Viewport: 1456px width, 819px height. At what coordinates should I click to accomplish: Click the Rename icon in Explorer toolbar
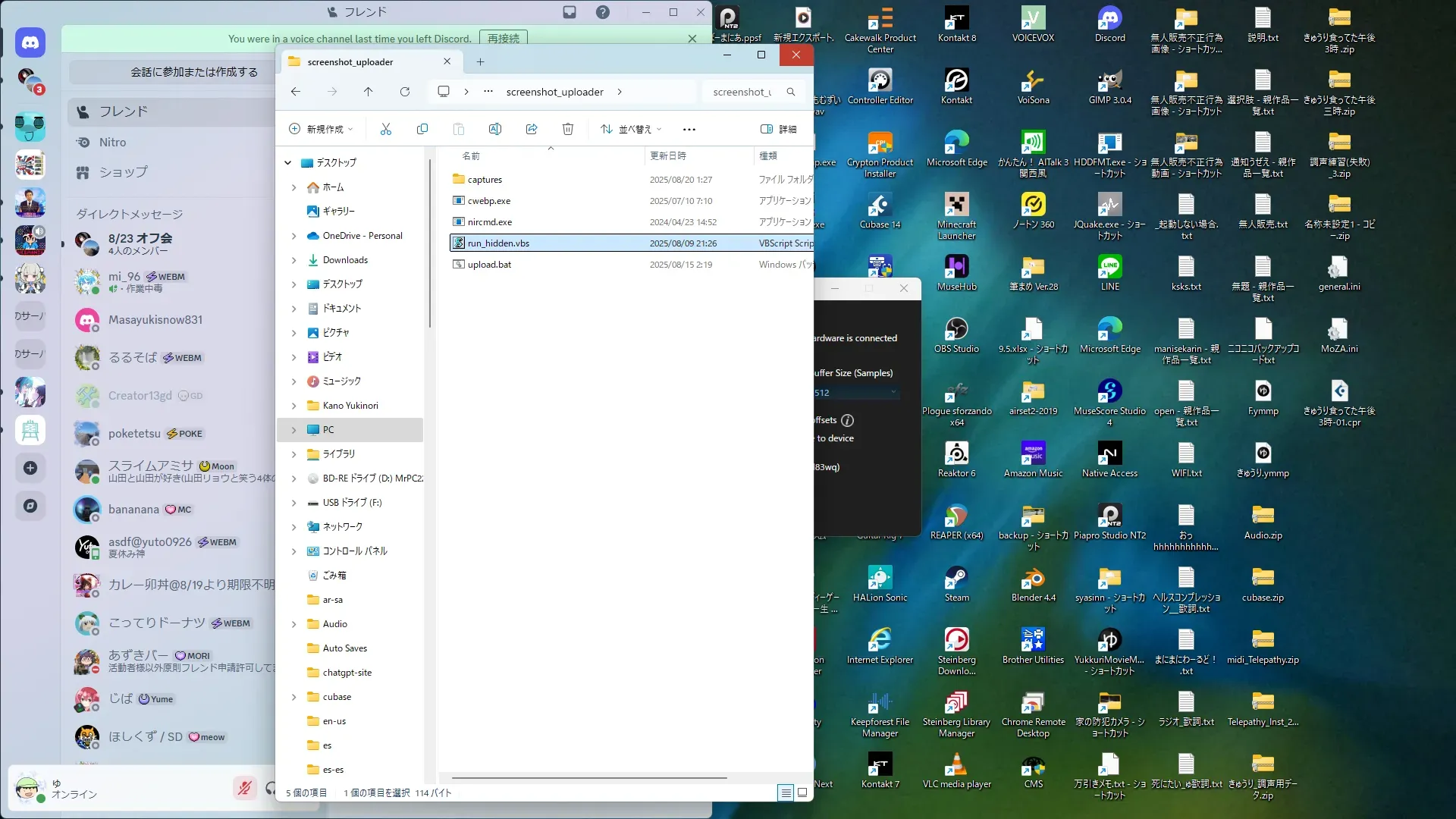click(495, 129)
